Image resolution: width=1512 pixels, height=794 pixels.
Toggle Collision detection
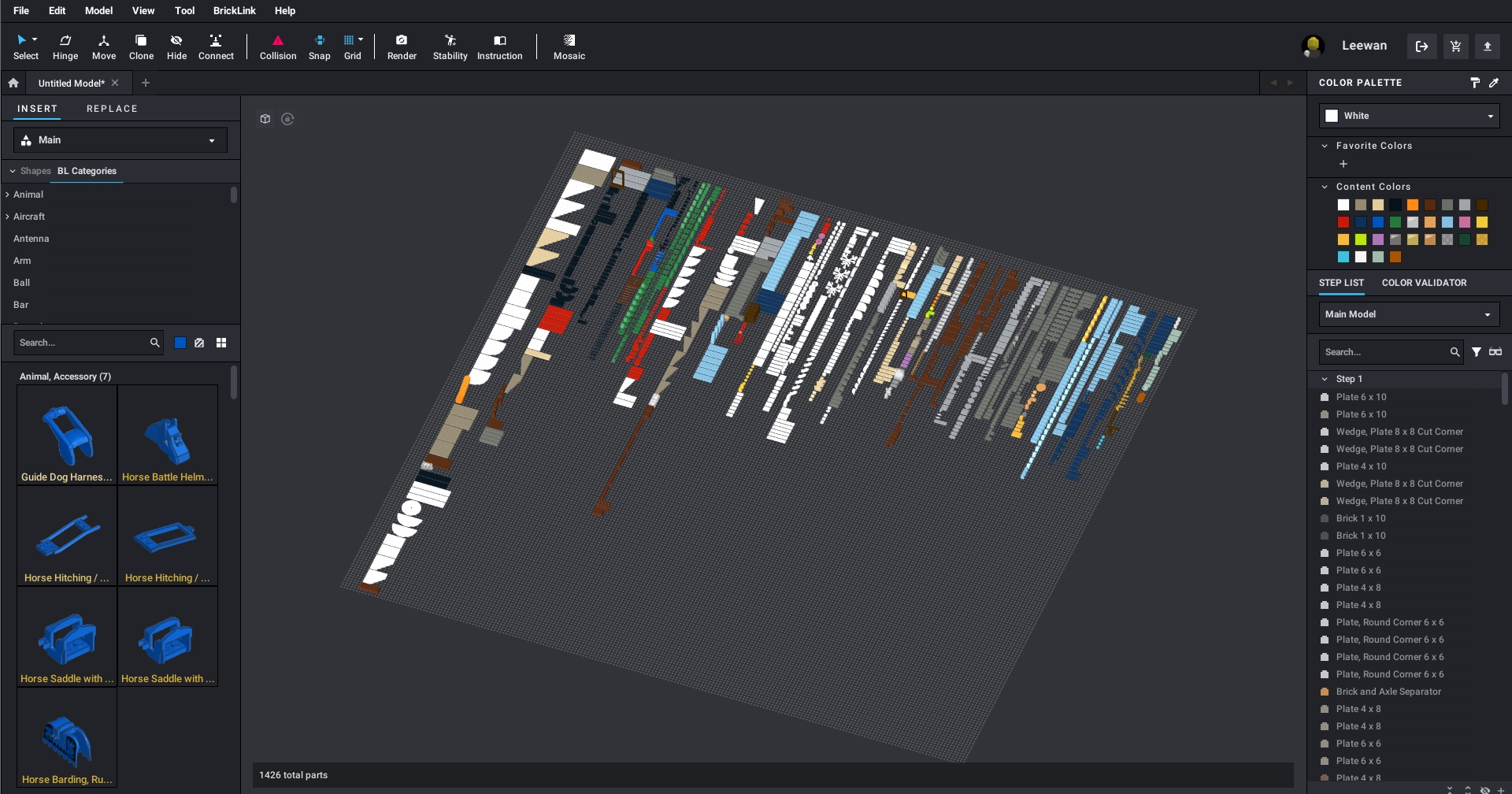(x=278, y=46)
